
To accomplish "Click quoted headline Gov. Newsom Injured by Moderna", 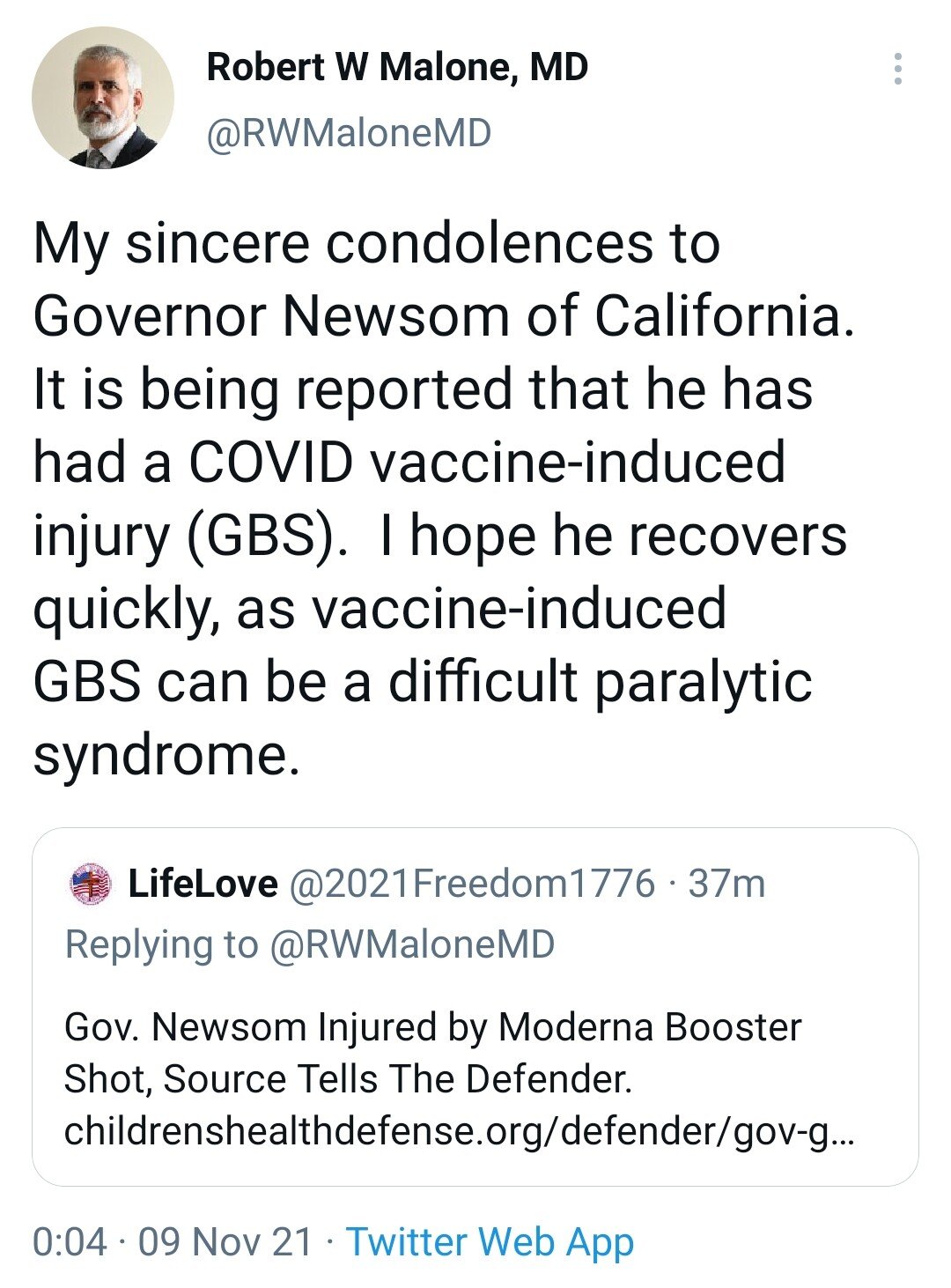I will click(432, 1027).
